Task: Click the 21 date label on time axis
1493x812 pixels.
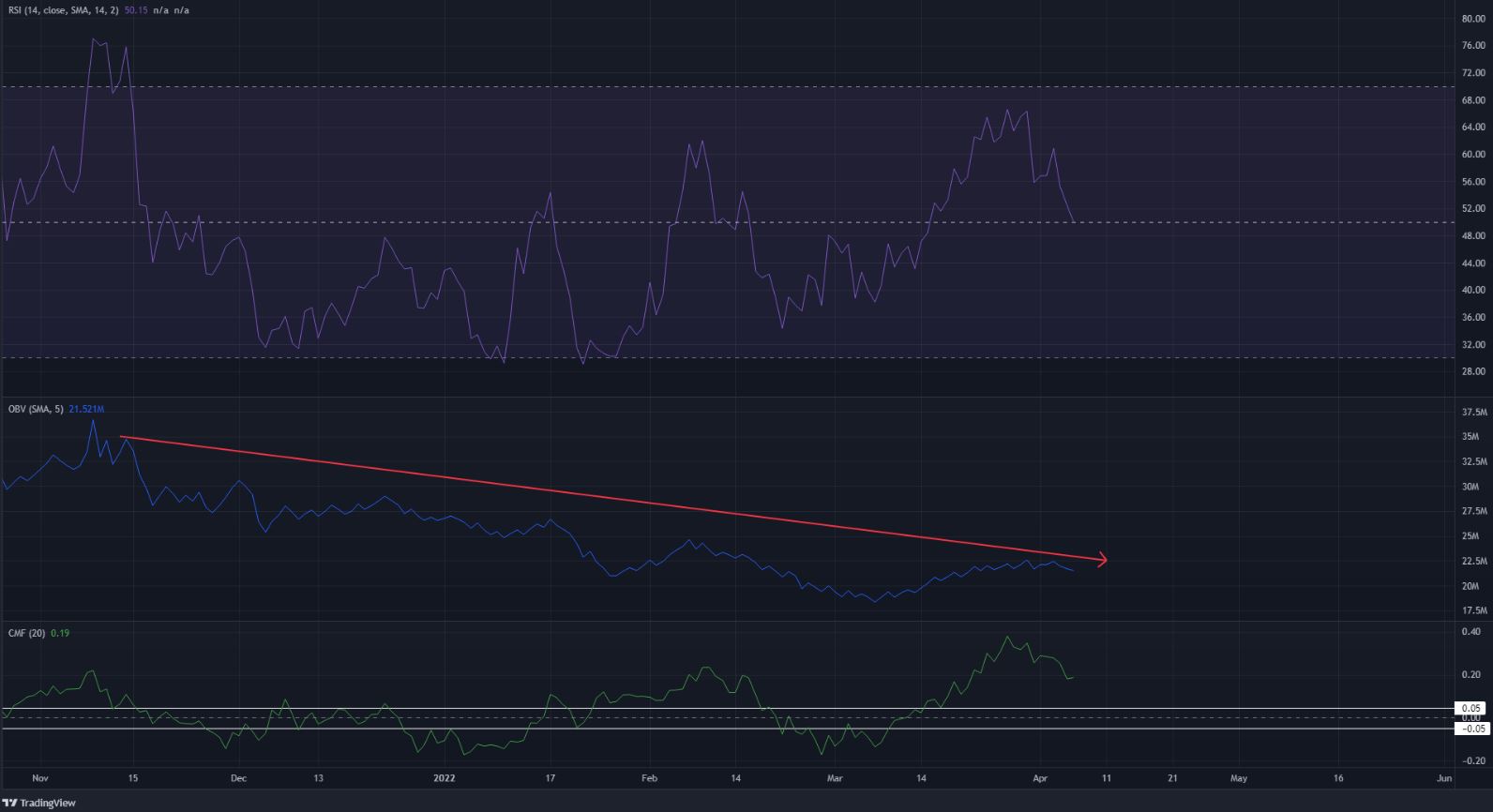Action: 1172,778
